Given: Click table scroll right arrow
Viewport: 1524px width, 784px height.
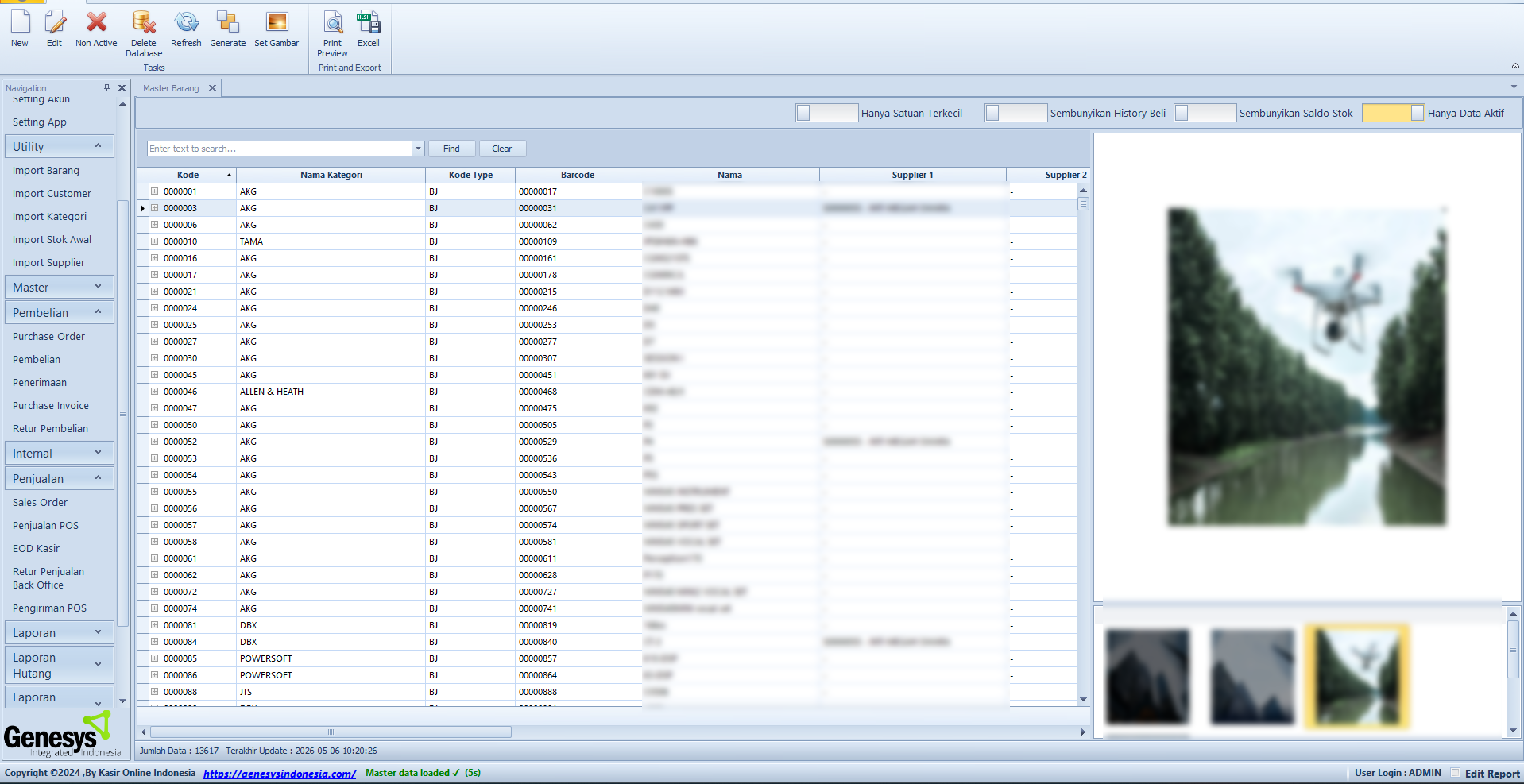Looking at the screenshot, I should (1083, 732).
